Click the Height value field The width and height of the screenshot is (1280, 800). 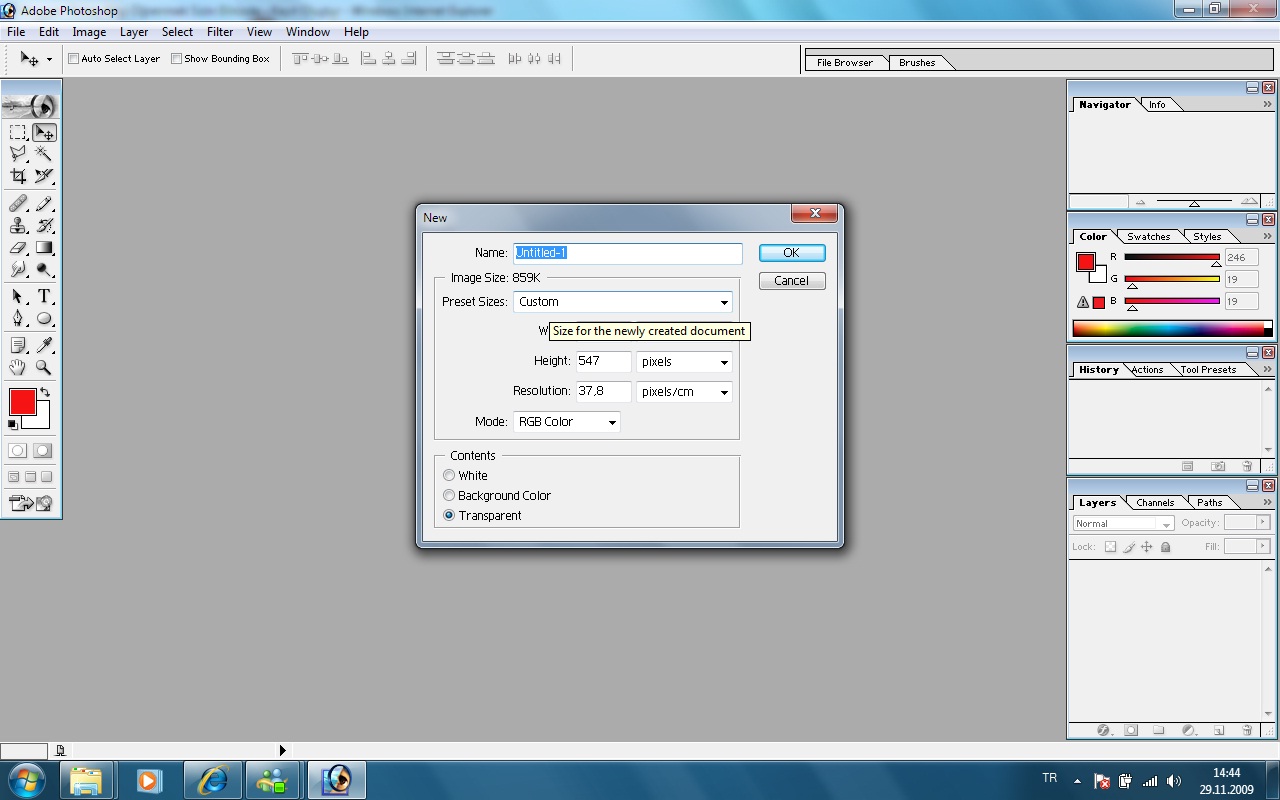(604, 362)
